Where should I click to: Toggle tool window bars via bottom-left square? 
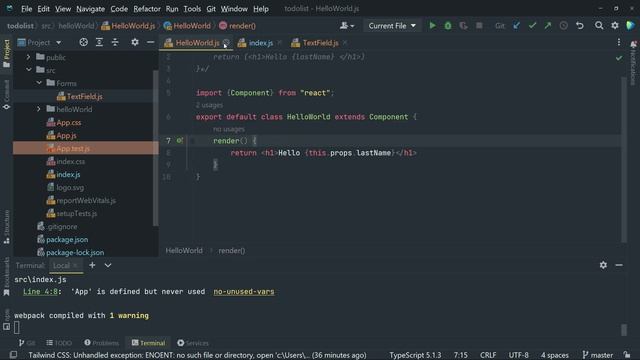click(13, 355)
